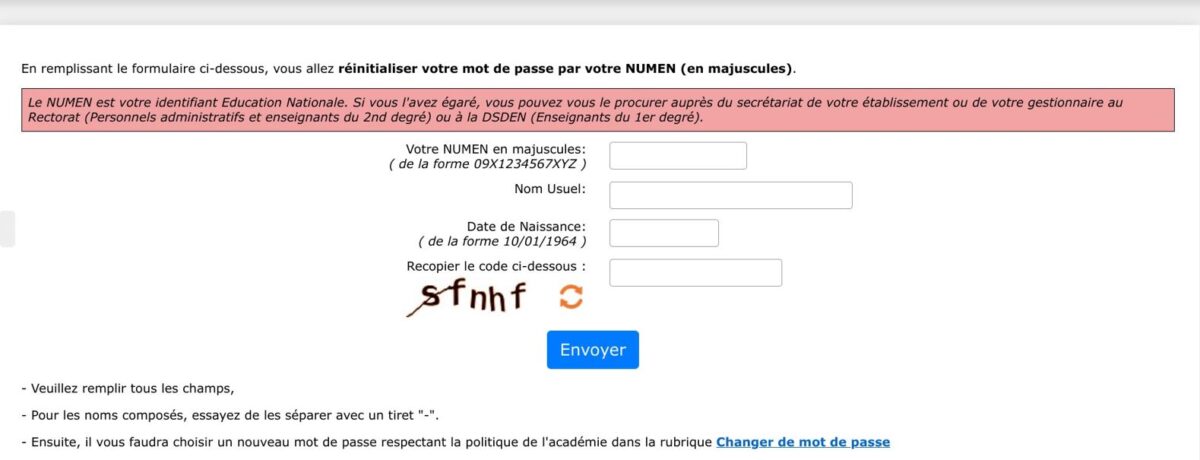Click the Recopier le code ci-dessous label
This screenshot has width=1200, height=460.
(x=496, y=266)
